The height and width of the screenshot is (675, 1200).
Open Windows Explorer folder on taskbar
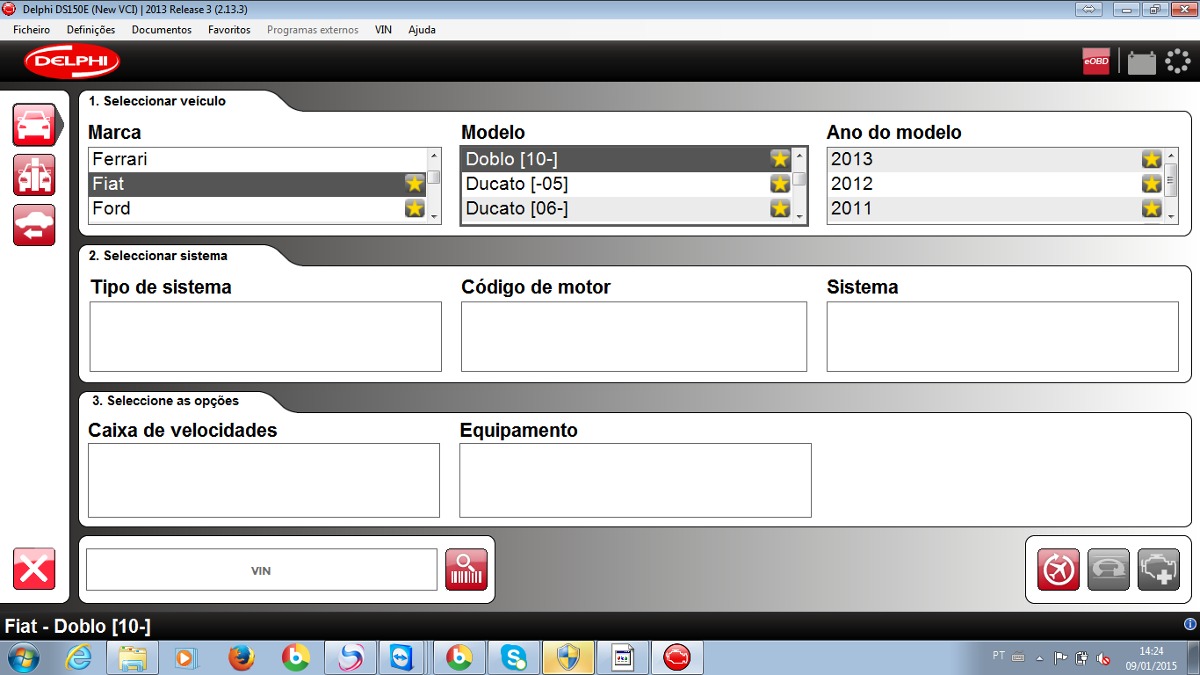[x=133, y=658]
